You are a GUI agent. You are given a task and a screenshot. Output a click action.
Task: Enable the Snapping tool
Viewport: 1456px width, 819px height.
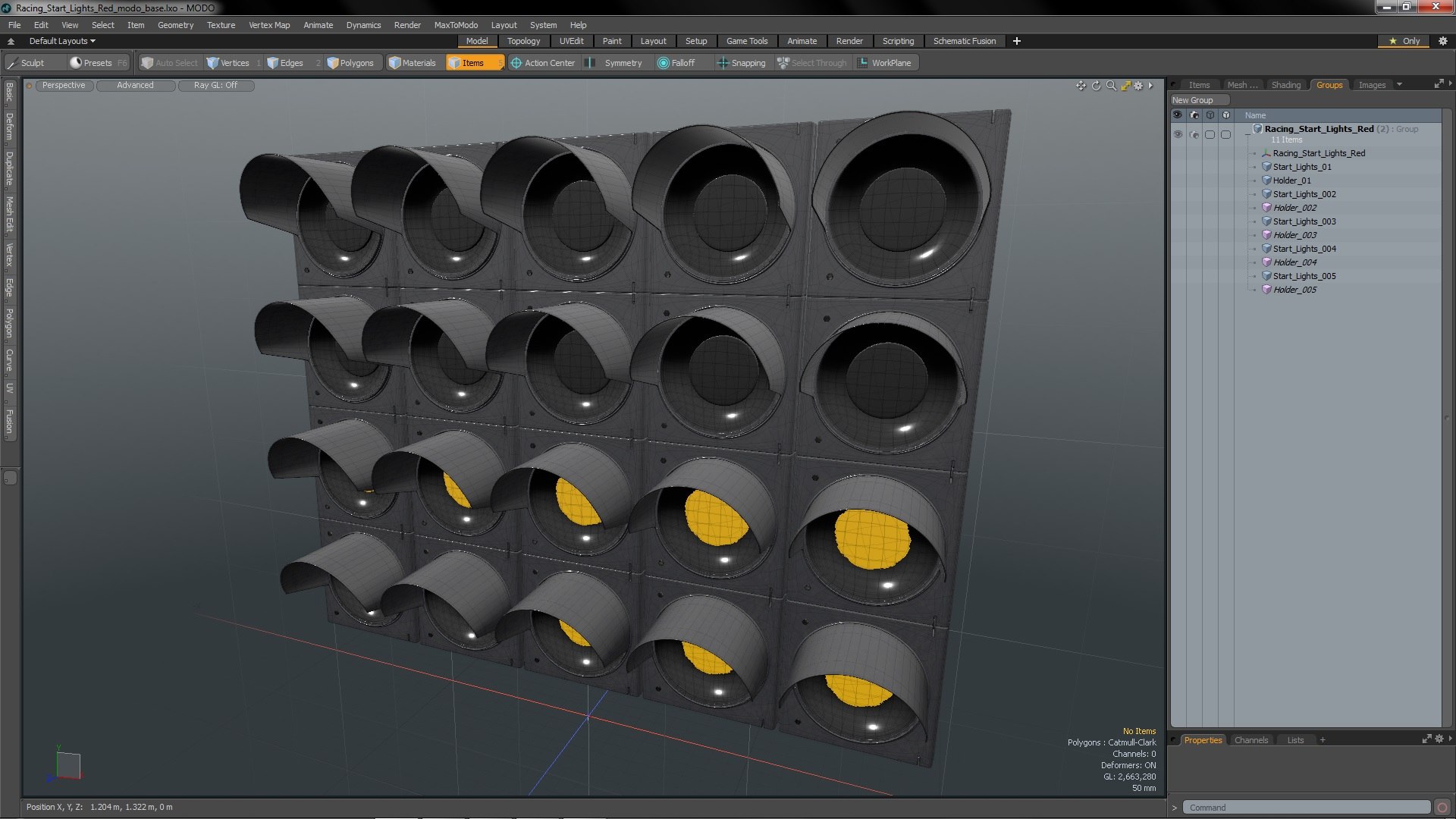741,63
